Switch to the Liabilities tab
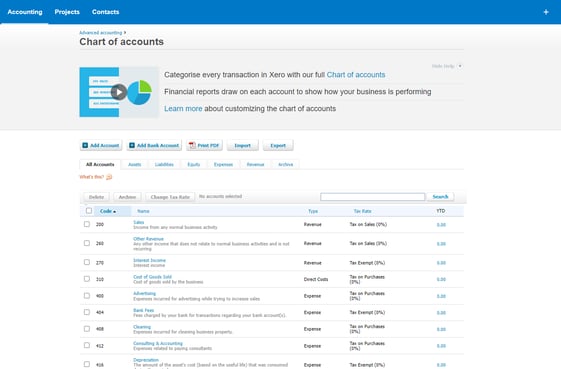Viewport: 561px width, 369px height. 164,164
